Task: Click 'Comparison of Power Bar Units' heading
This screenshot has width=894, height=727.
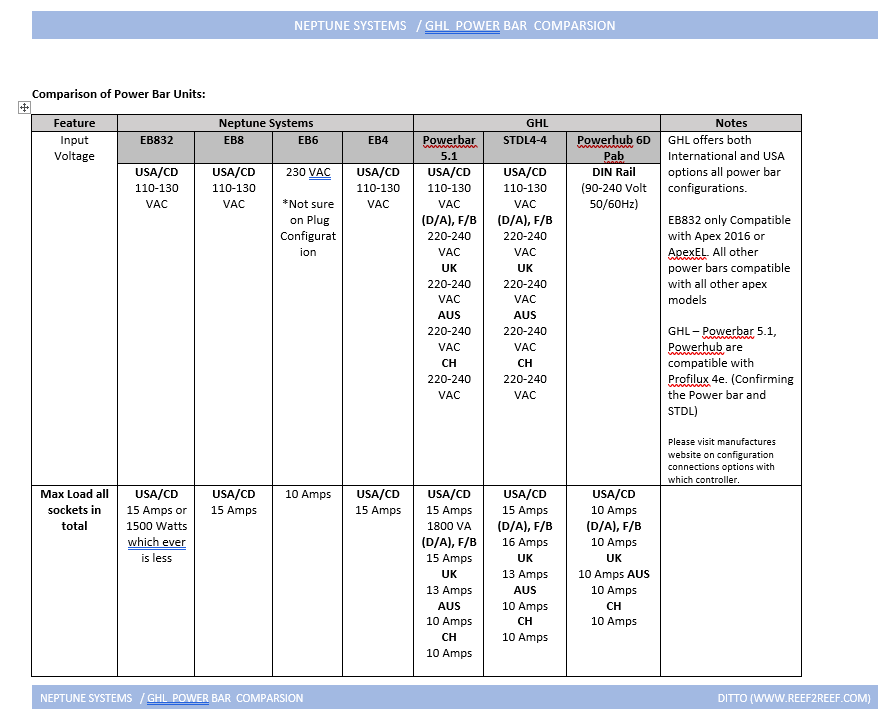Action: click(x=119, y=94)
